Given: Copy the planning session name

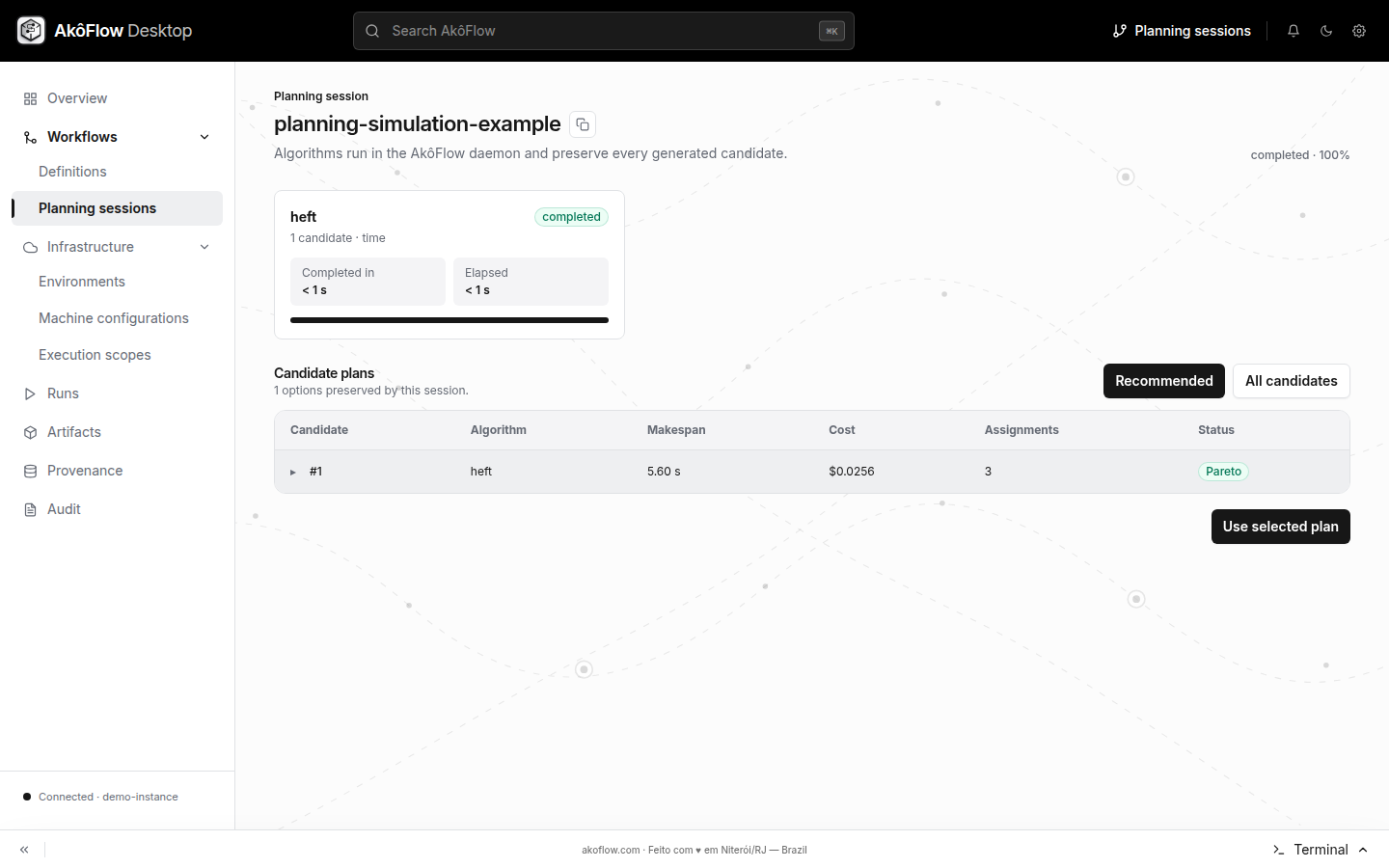Looking at the screenshot, I should pos(583,124).
